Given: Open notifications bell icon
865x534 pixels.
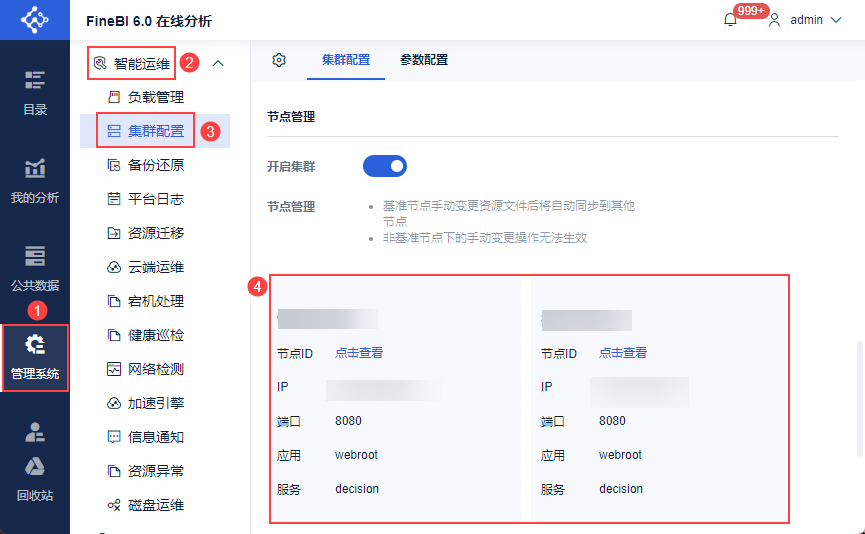Looking at the screenshot, I should click(730, 20).
